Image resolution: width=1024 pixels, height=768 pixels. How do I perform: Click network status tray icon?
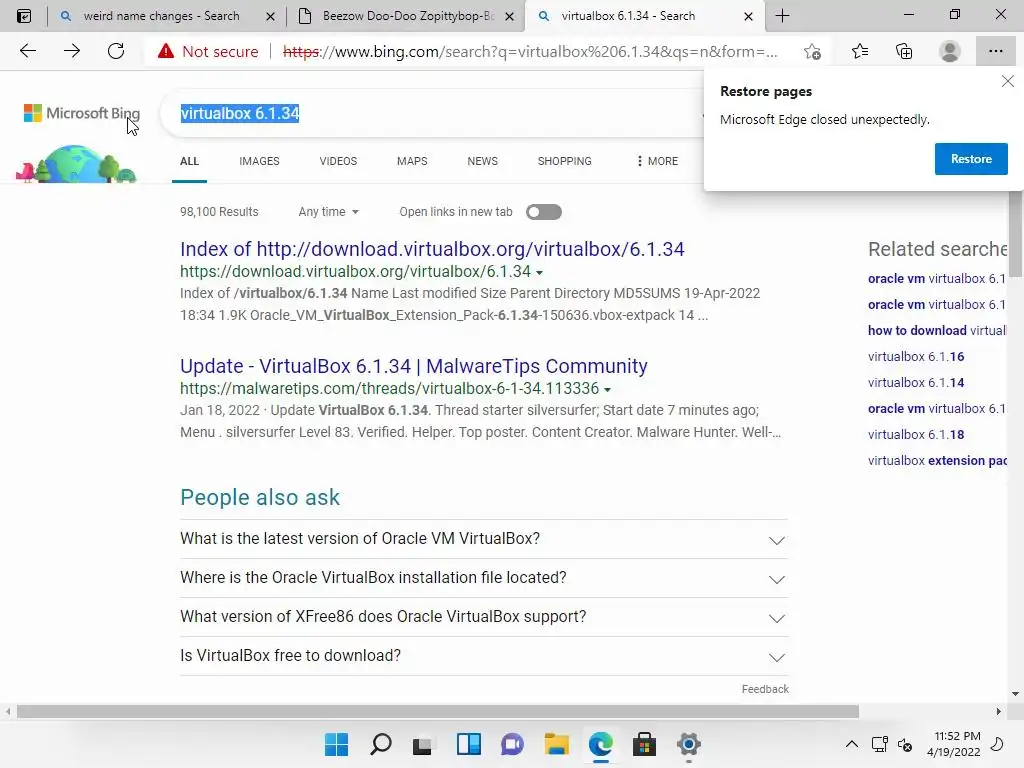pos(880,744)
